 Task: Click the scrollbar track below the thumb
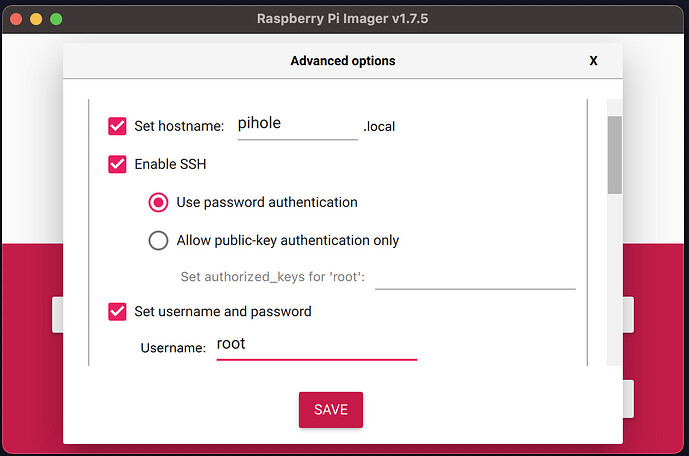click(614, 280)
